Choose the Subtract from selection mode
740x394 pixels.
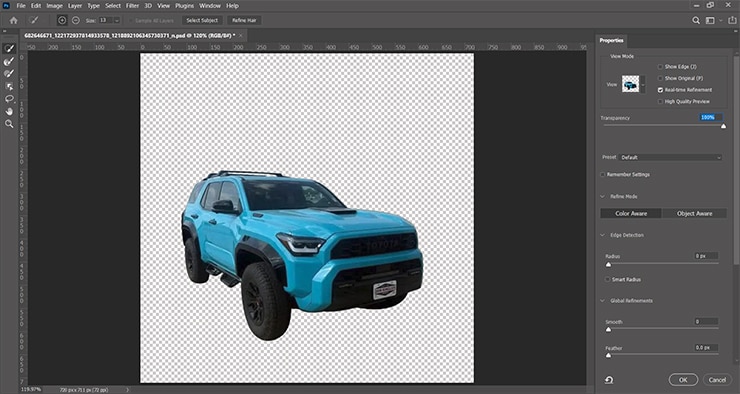(x=76, y=20)
